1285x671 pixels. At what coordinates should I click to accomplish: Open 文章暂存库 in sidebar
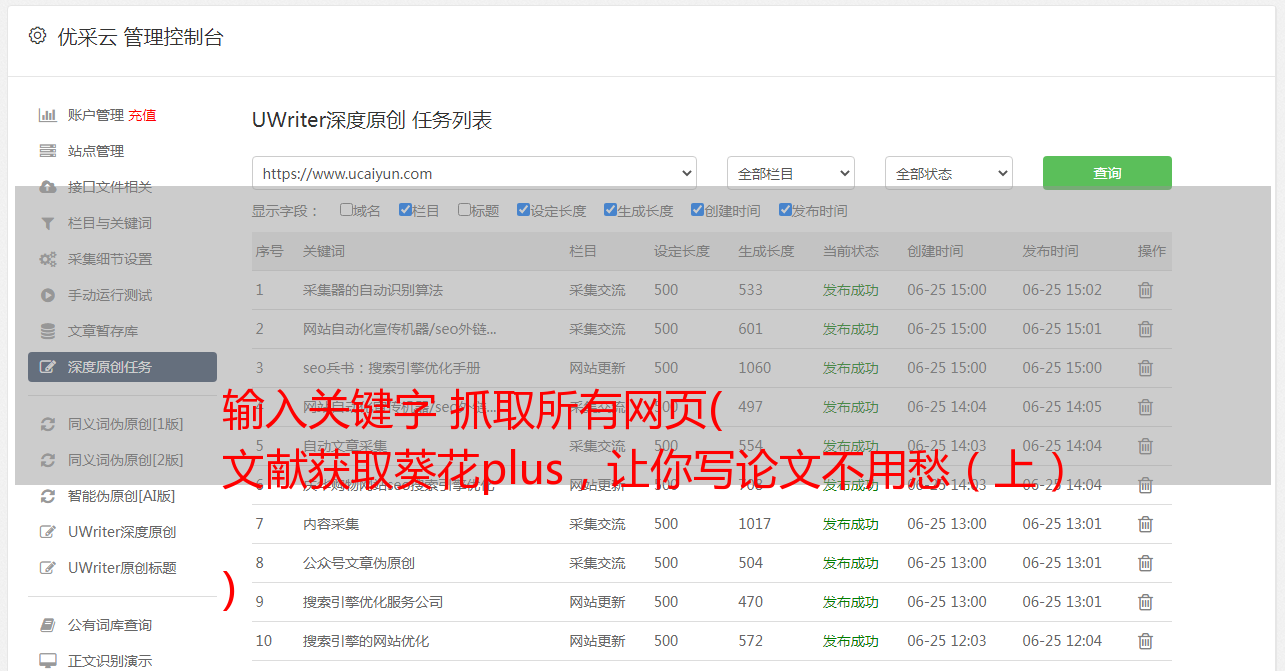[103, 331]
